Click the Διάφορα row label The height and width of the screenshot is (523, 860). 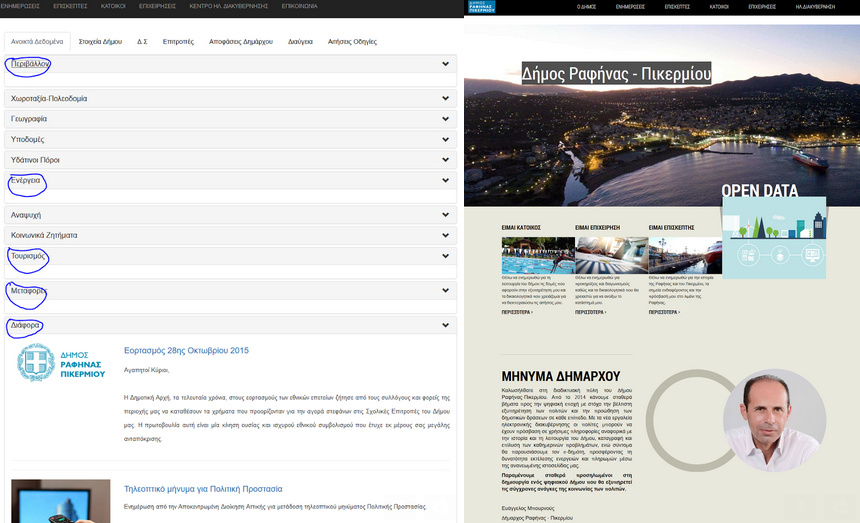click(25, 325)
